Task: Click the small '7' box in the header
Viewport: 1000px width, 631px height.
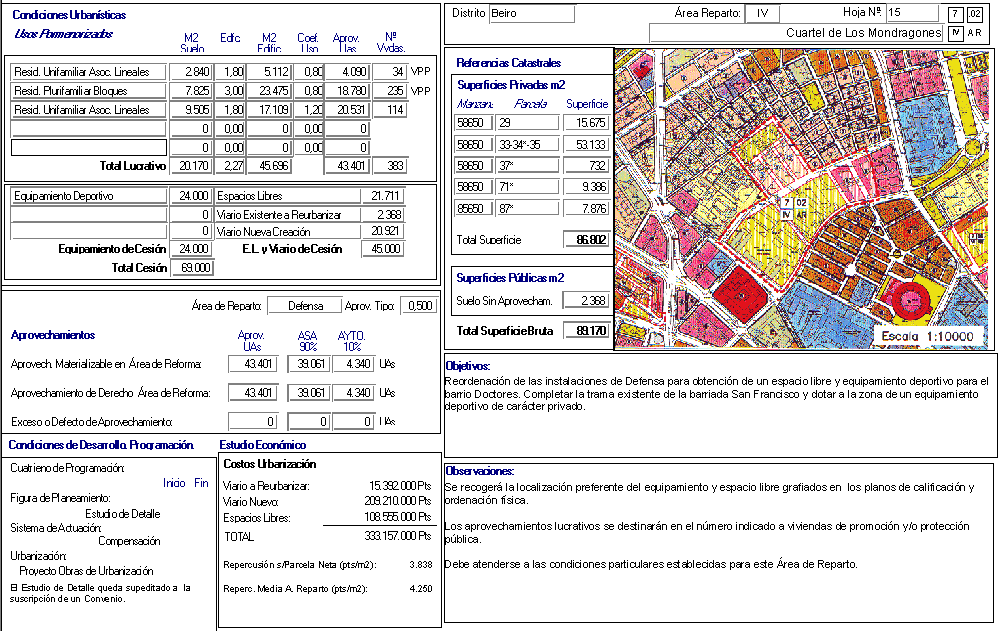Action: click(956, 14)
